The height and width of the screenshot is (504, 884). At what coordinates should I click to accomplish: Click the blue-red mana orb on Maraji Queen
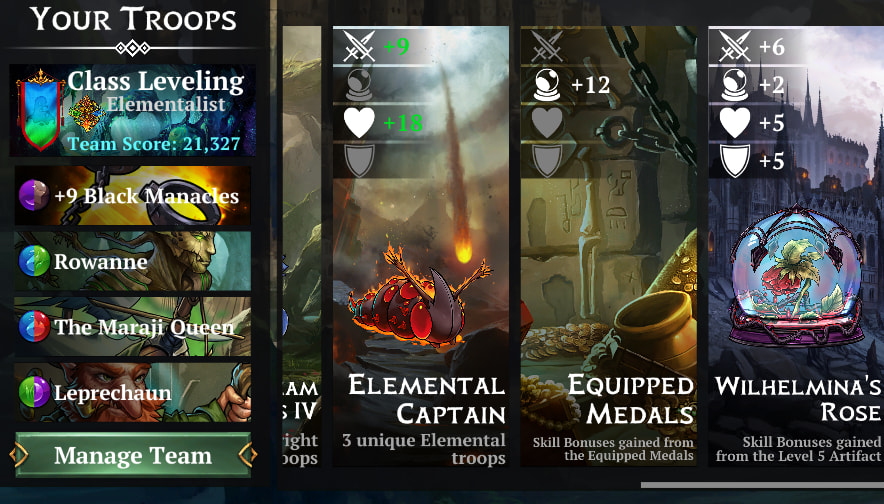34,327
